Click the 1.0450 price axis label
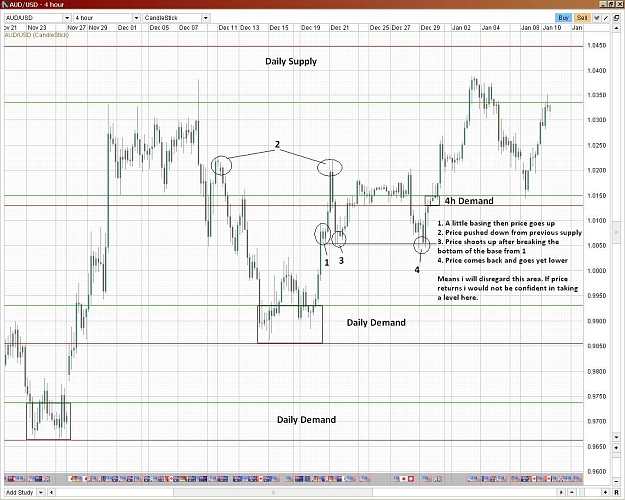The width and height of the screenshot is (625, 500). (x=596, y=45)
